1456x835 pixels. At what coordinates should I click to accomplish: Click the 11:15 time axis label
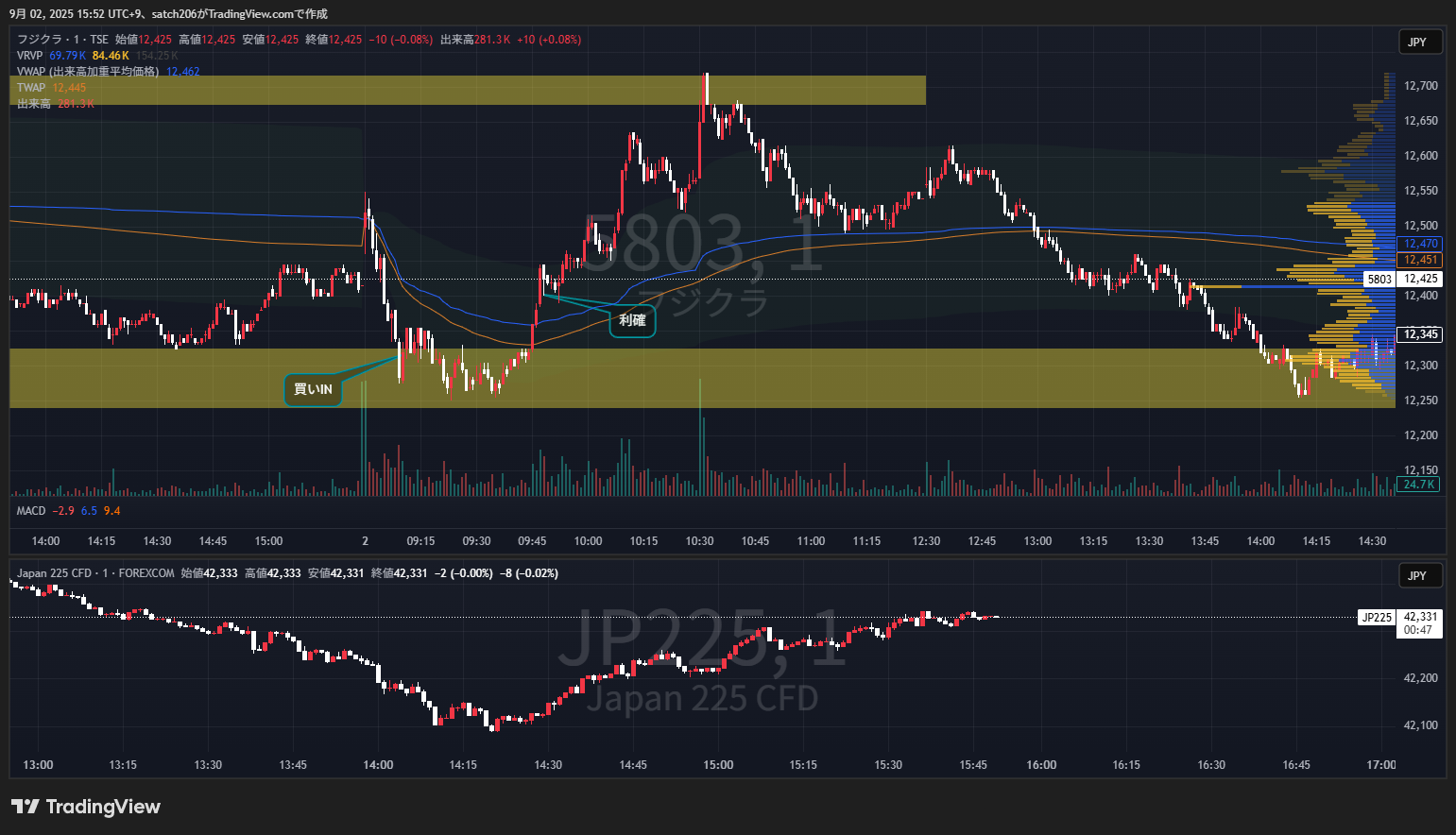pyautogui.click(x=866, y=541)
